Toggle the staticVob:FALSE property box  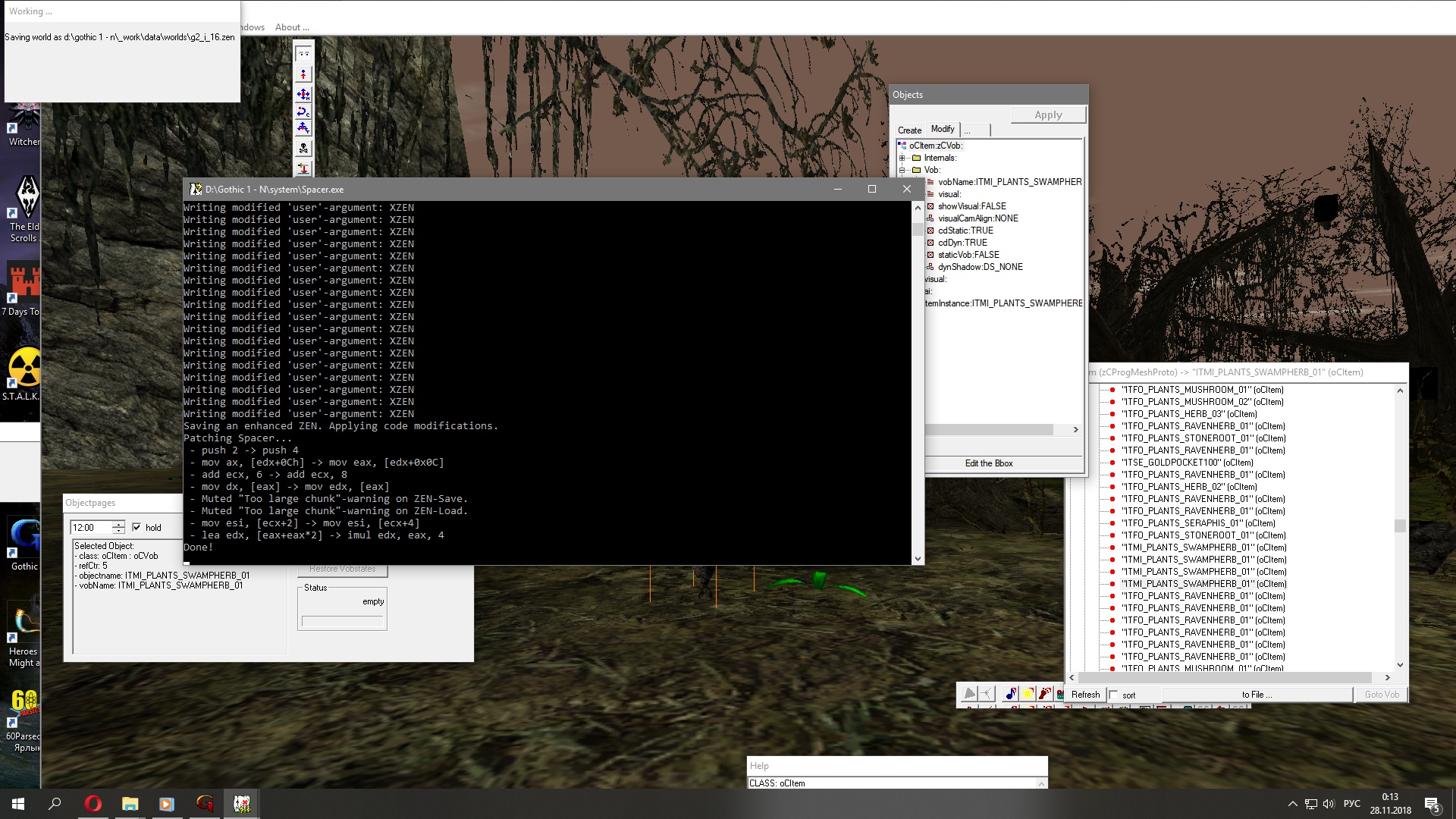(930, 255)
